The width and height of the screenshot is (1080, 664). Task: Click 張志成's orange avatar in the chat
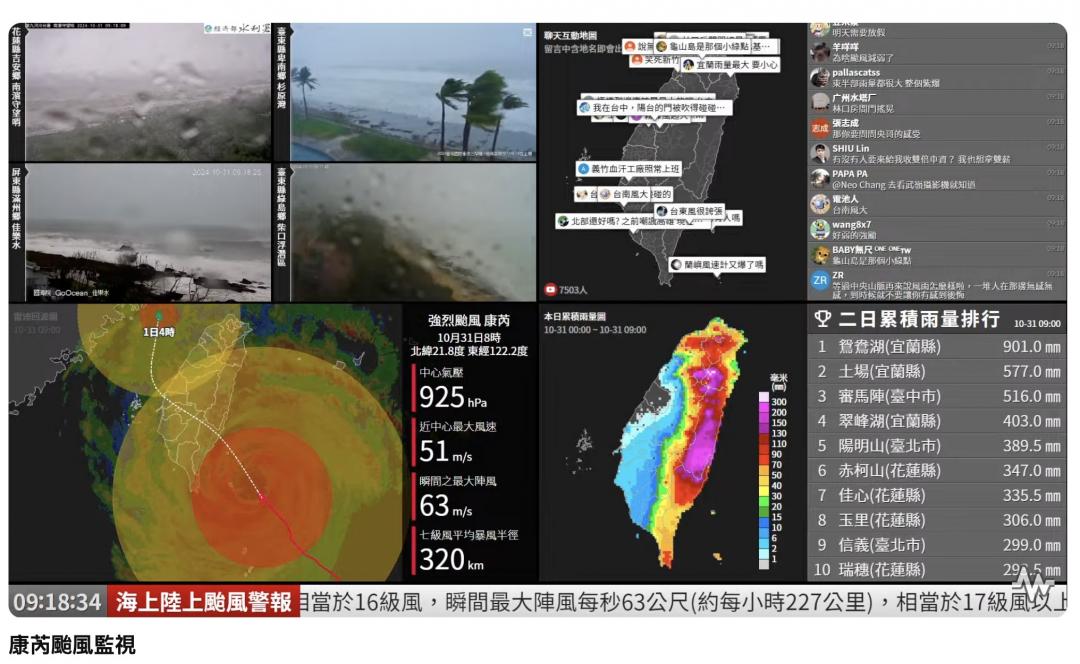point(818,128)
